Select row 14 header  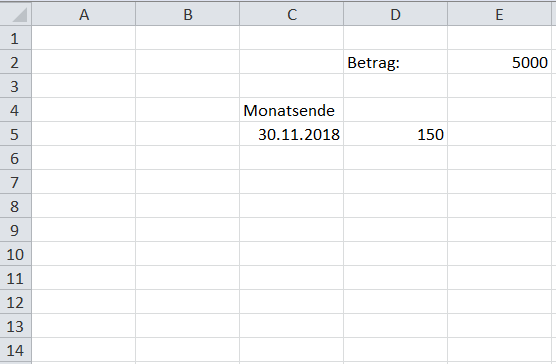[x=16, y=350]
